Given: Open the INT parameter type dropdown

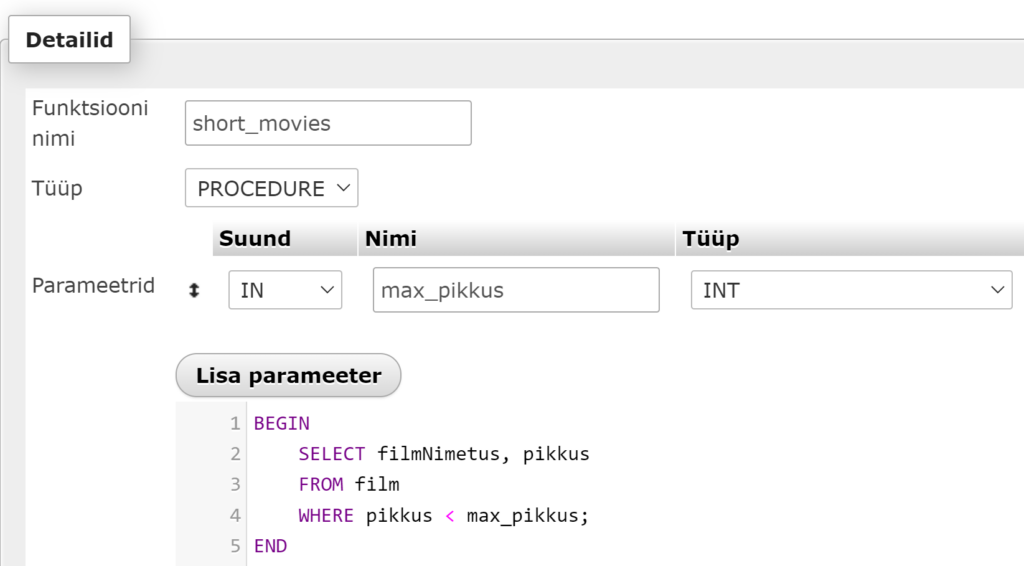Looking at the screenshot, I should tap(851, 290).
